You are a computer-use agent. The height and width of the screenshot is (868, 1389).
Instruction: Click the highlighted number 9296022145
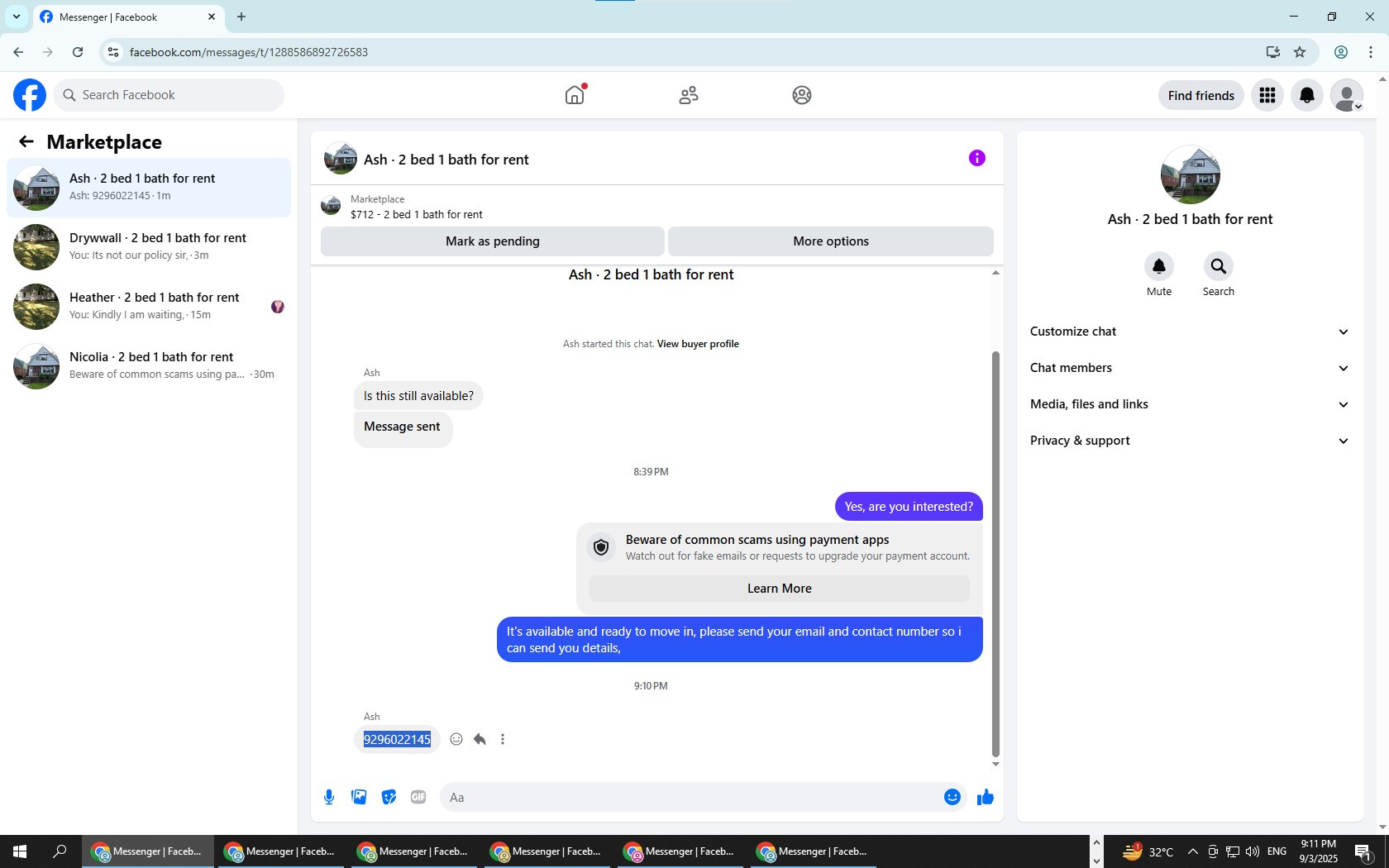click(397, 739)
